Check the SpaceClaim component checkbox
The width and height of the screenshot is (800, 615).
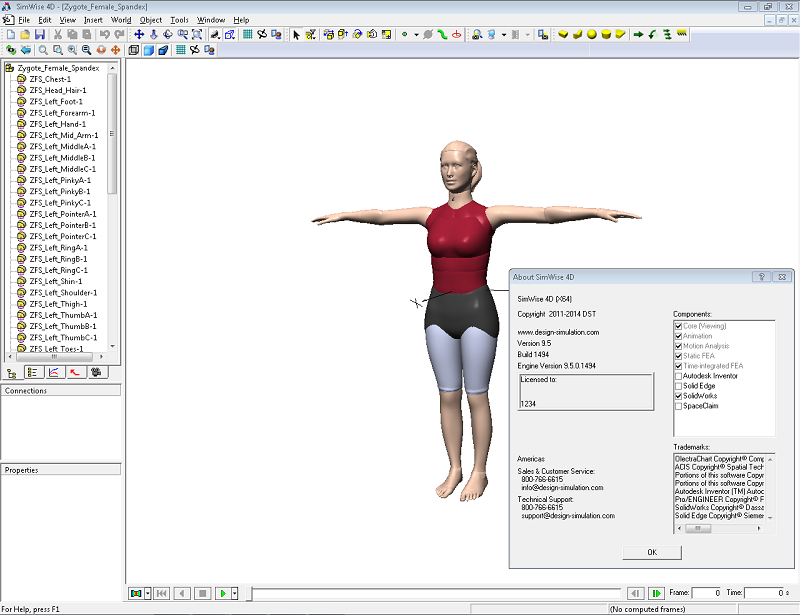(679, 406)
